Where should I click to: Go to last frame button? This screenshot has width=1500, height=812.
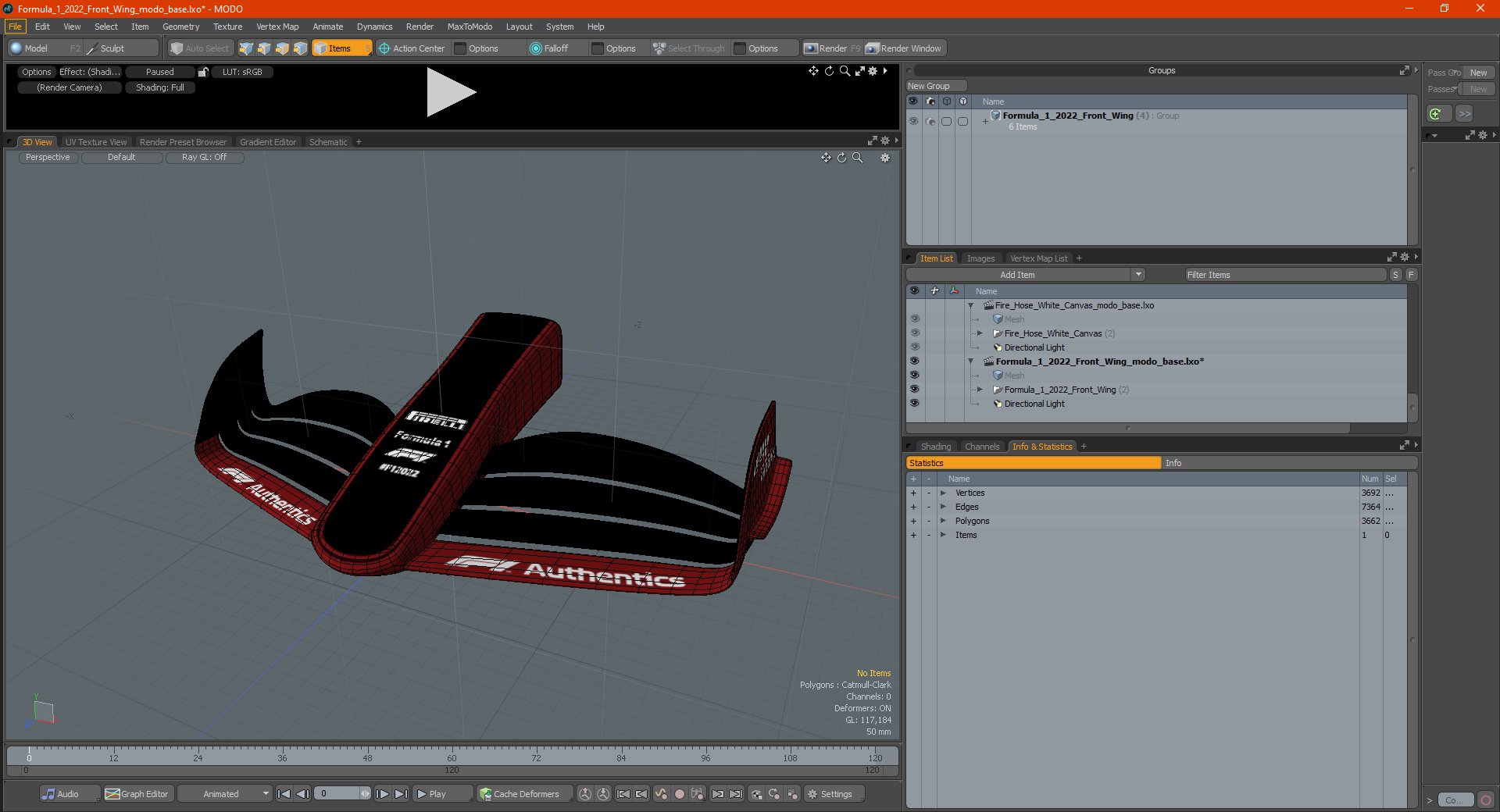click(401, 794)
